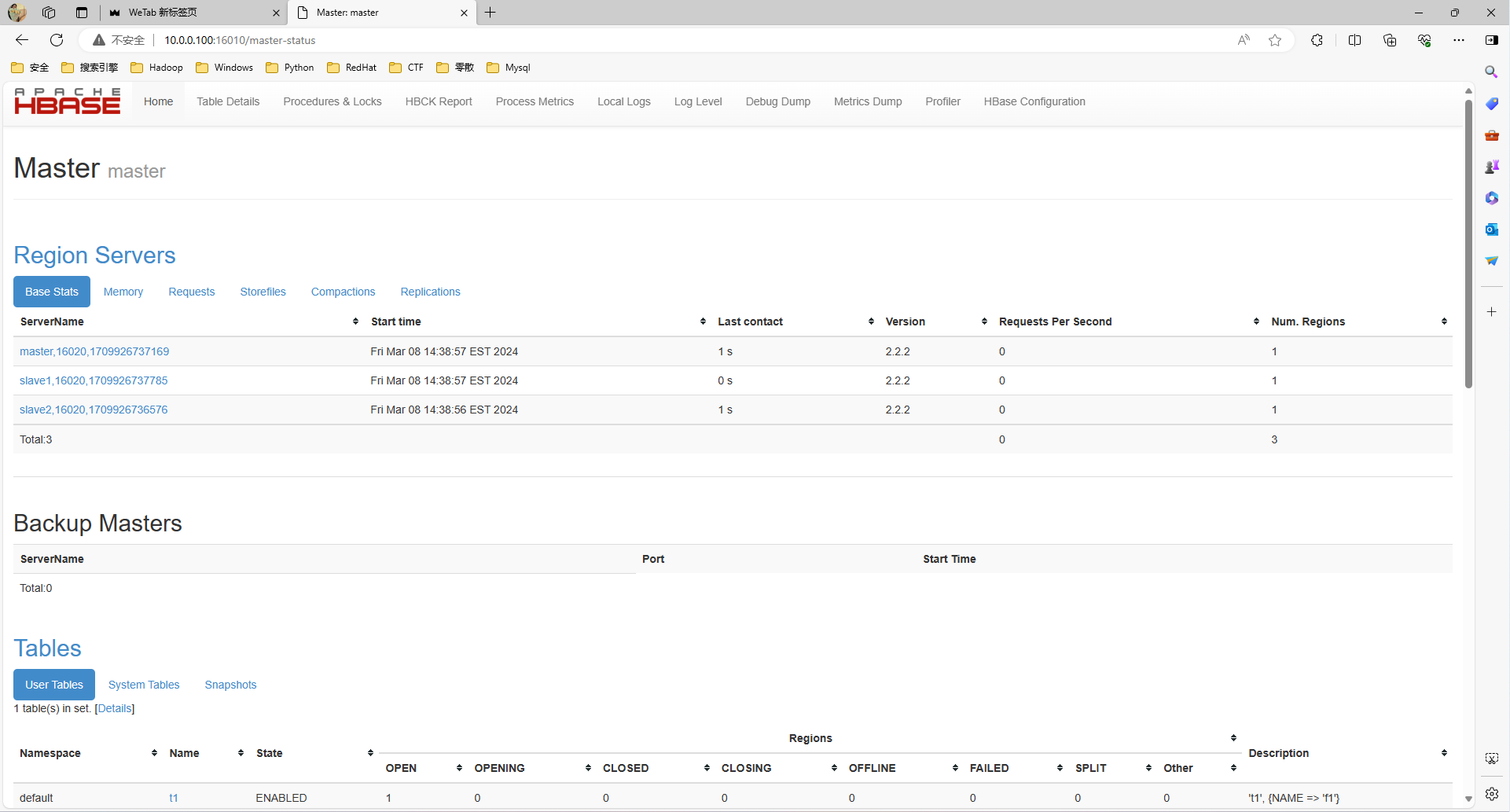Open browser extensions puzzle icon

tap(1317, 40)
